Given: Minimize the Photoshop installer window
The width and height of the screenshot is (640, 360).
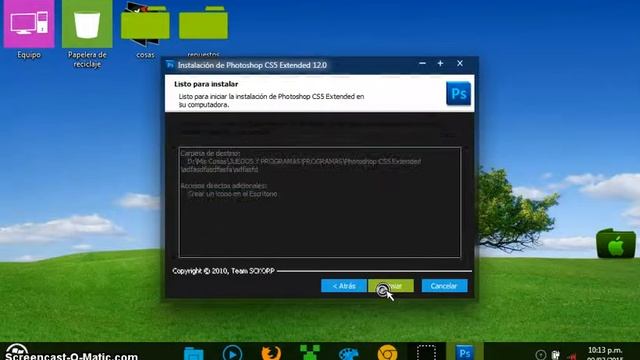Looking at the screenshot, I should [422, 64].
